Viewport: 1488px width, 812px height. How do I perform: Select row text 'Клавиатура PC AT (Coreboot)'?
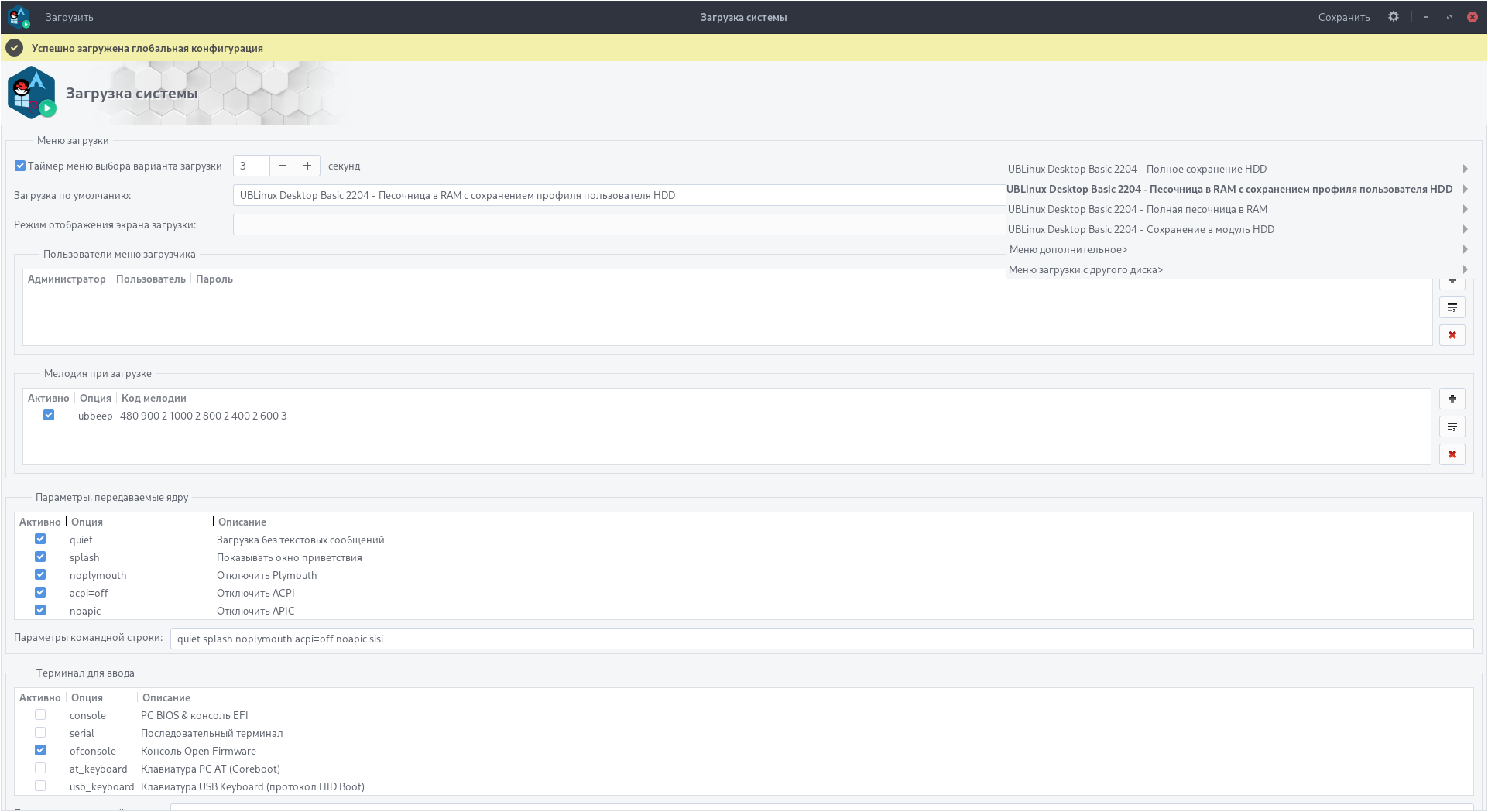tap(211, 769)
